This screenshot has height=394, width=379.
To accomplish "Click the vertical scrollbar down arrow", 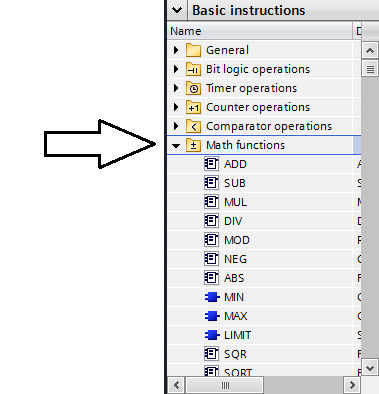I will 370,368.
